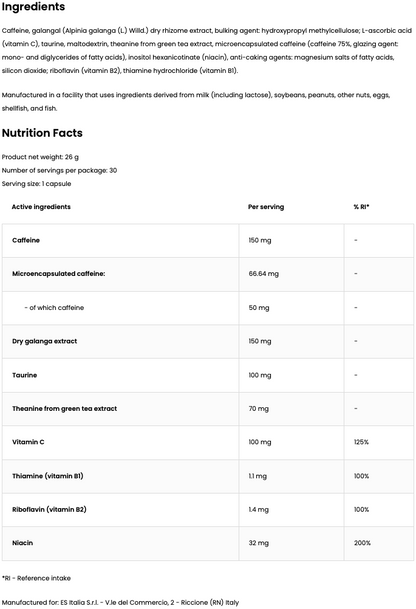Click the 200% Niacin RI value
The image size is (416, 609).
[x=362, y=543]
